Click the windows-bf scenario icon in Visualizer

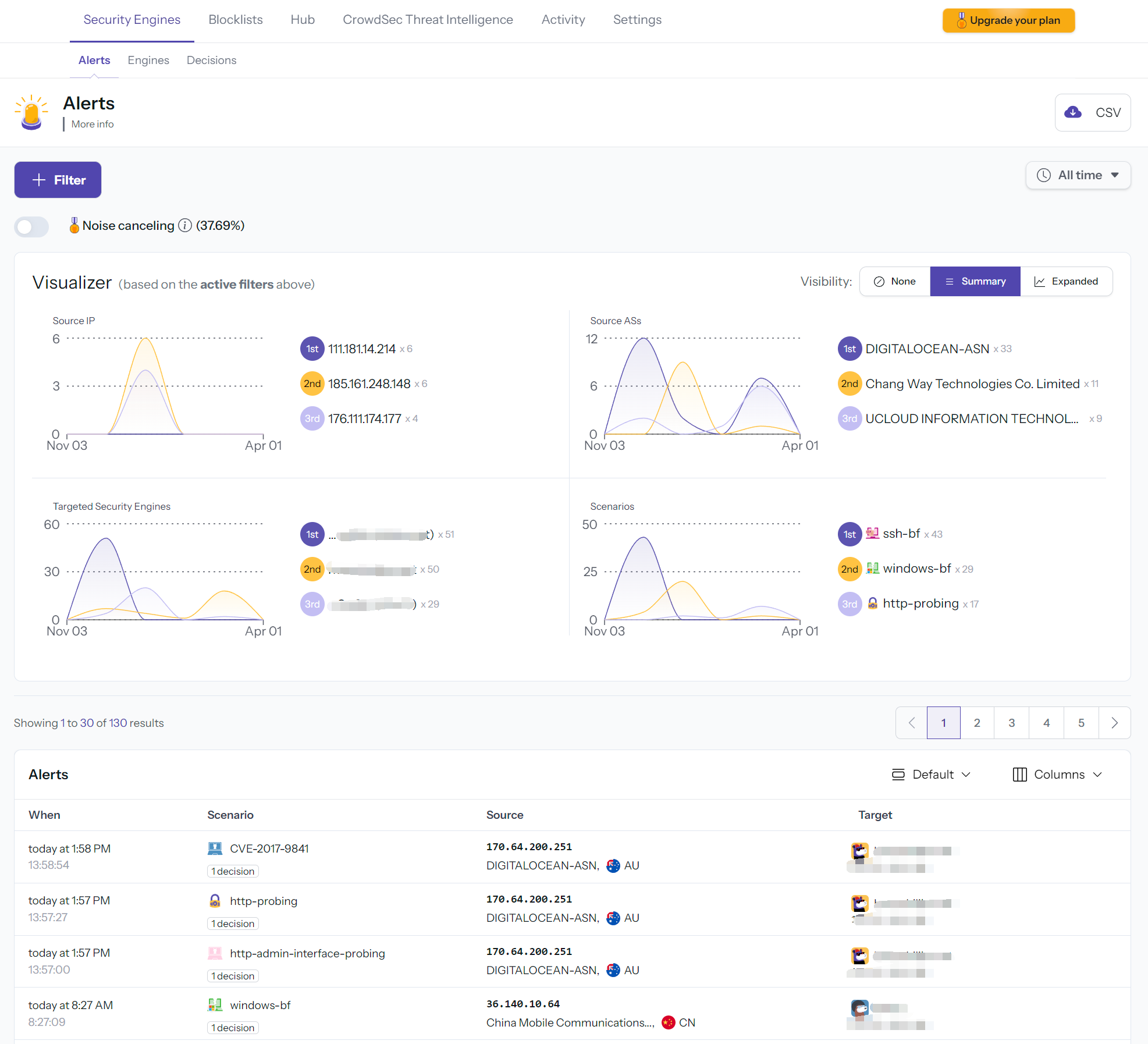pyautogui.click(x=872, y=568)
